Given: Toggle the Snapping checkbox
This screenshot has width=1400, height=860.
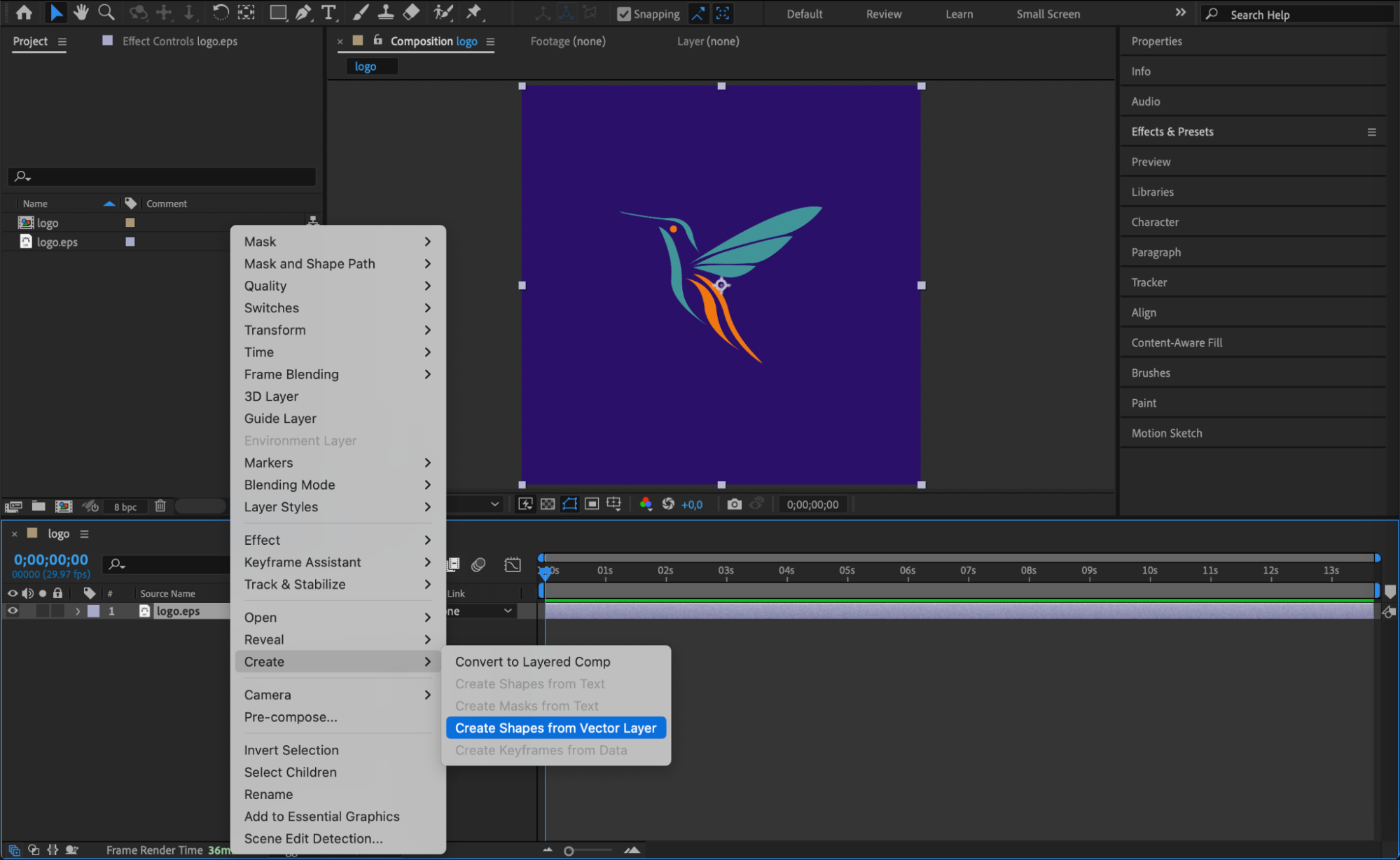Looking at the screenshot, I should pyautogui.click(x=623, y=14).
